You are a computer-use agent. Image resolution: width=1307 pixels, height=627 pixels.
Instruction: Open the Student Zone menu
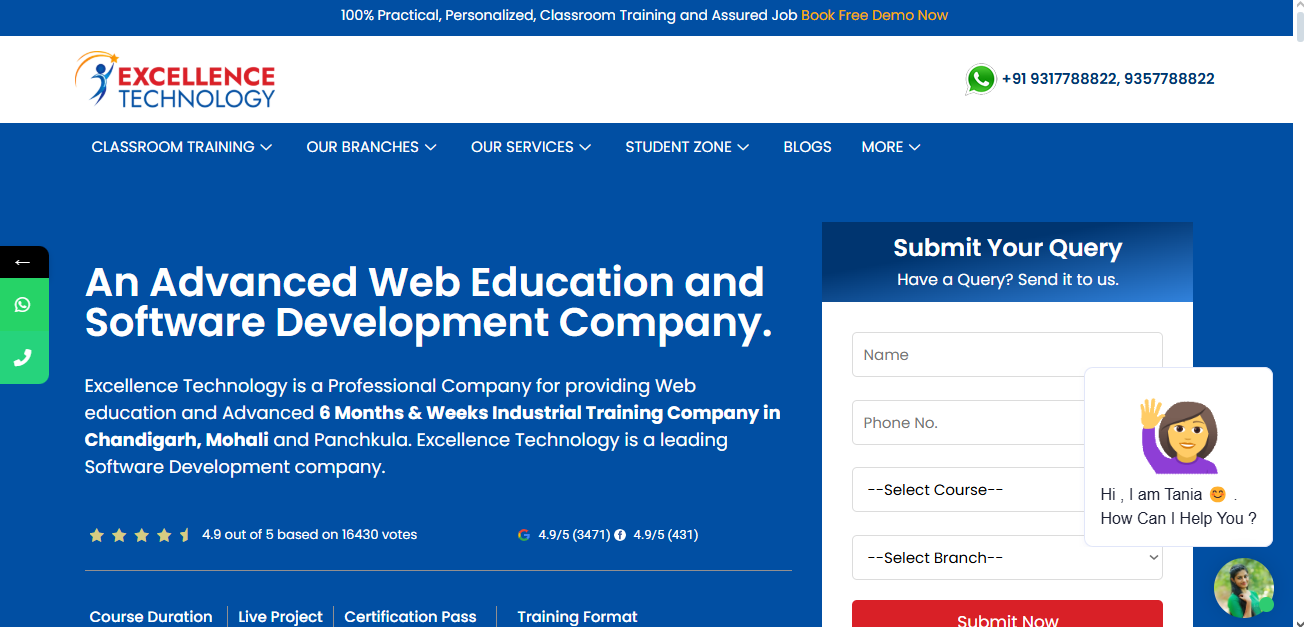tap(687, 147)
